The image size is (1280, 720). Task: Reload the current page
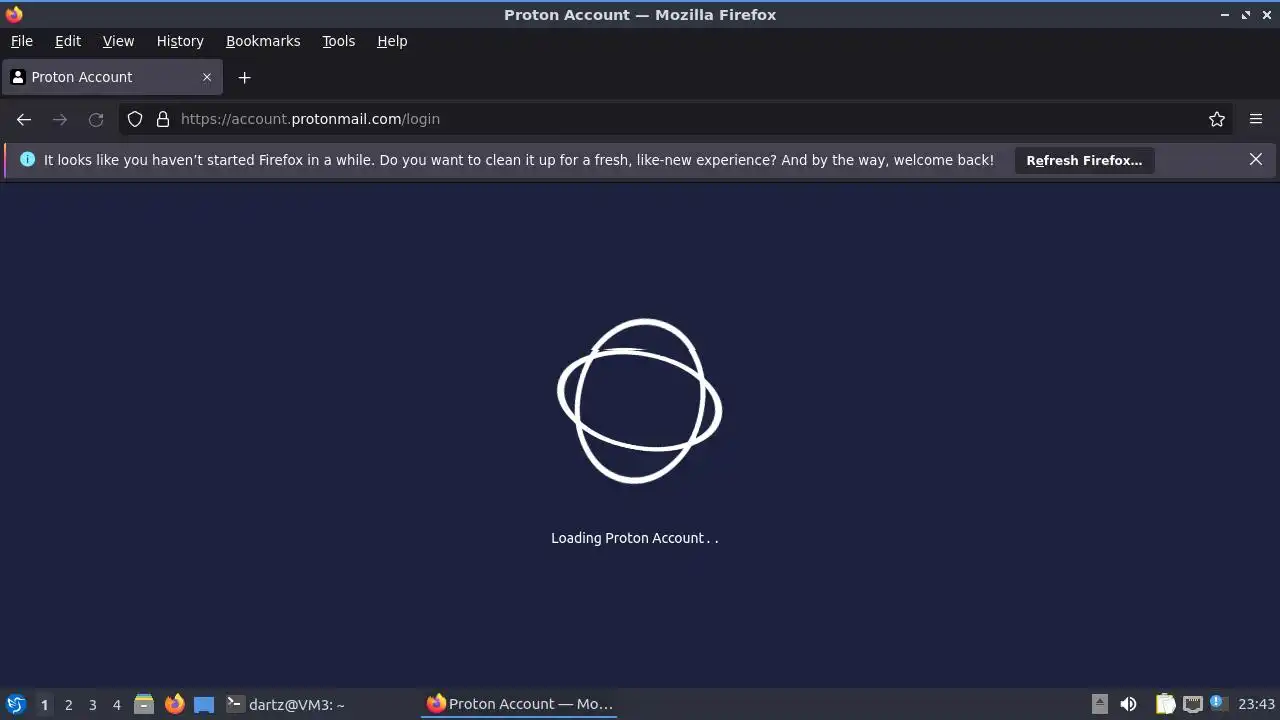[96, 119]
